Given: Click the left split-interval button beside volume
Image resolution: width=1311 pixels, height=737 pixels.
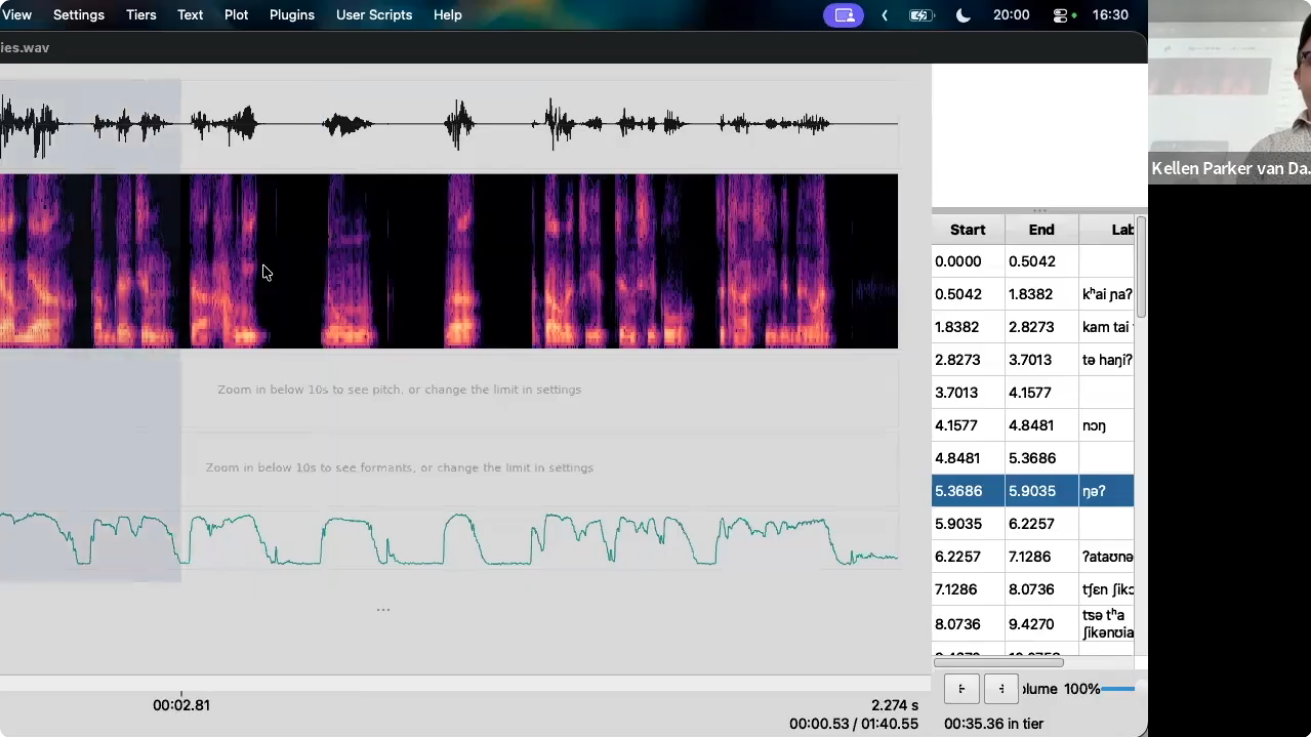Looking at the screenshot, I should click(x=962, y=688).
